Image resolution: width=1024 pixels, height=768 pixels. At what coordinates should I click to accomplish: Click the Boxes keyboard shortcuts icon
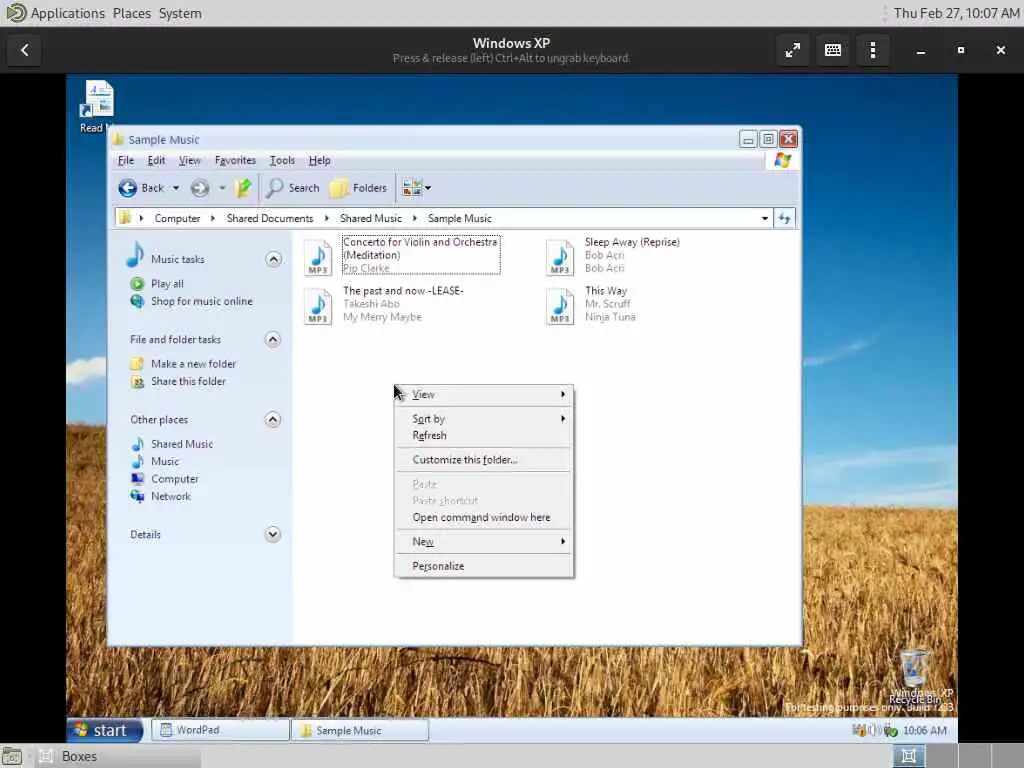point(833,50)
